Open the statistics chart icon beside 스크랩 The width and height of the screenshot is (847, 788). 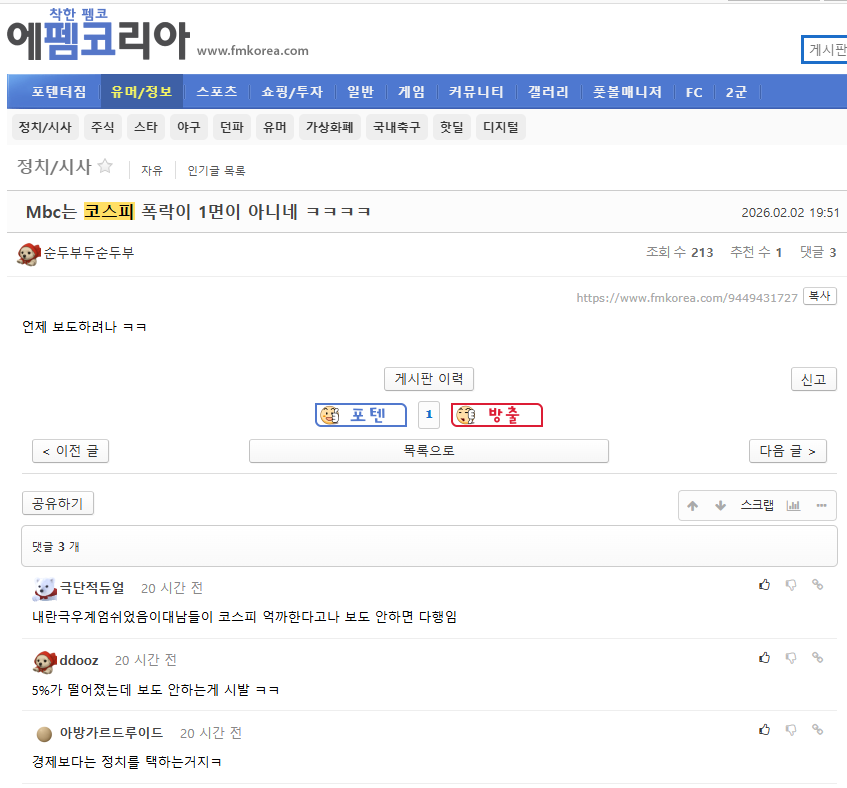[x=793, y=506]
